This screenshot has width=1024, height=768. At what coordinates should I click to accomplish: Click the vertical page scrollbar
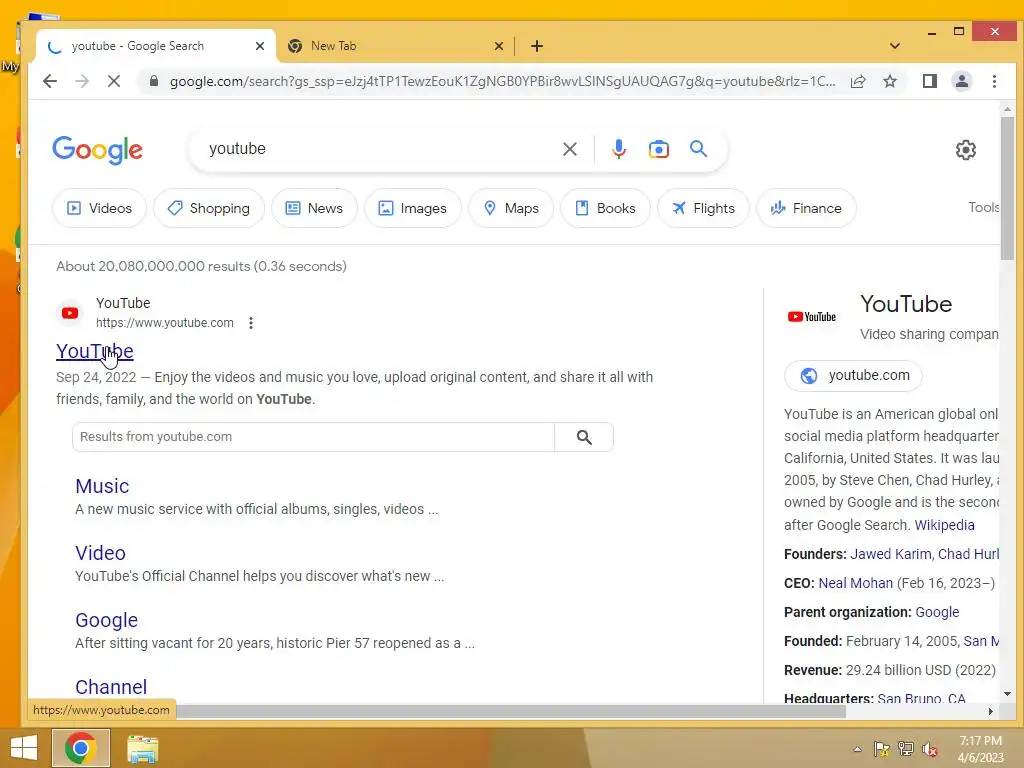pos(1007,188)
